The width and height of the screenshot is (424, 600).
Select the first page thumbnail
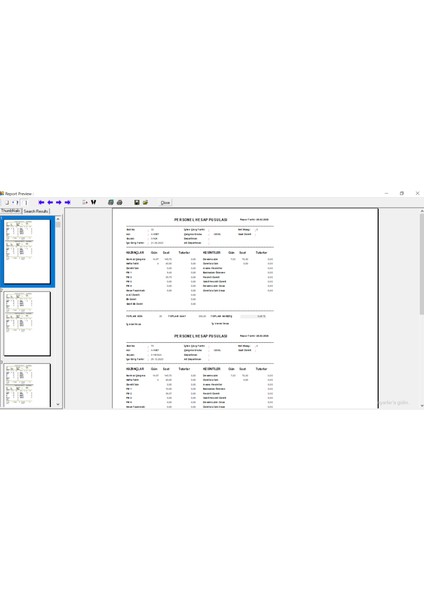[27, 251]
